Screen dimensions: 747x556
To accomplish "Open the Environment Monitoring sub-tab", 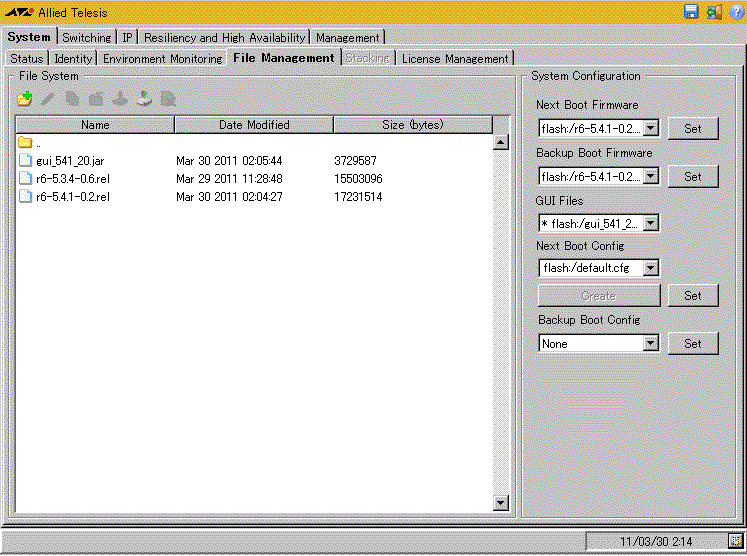I will click(162, 58).
